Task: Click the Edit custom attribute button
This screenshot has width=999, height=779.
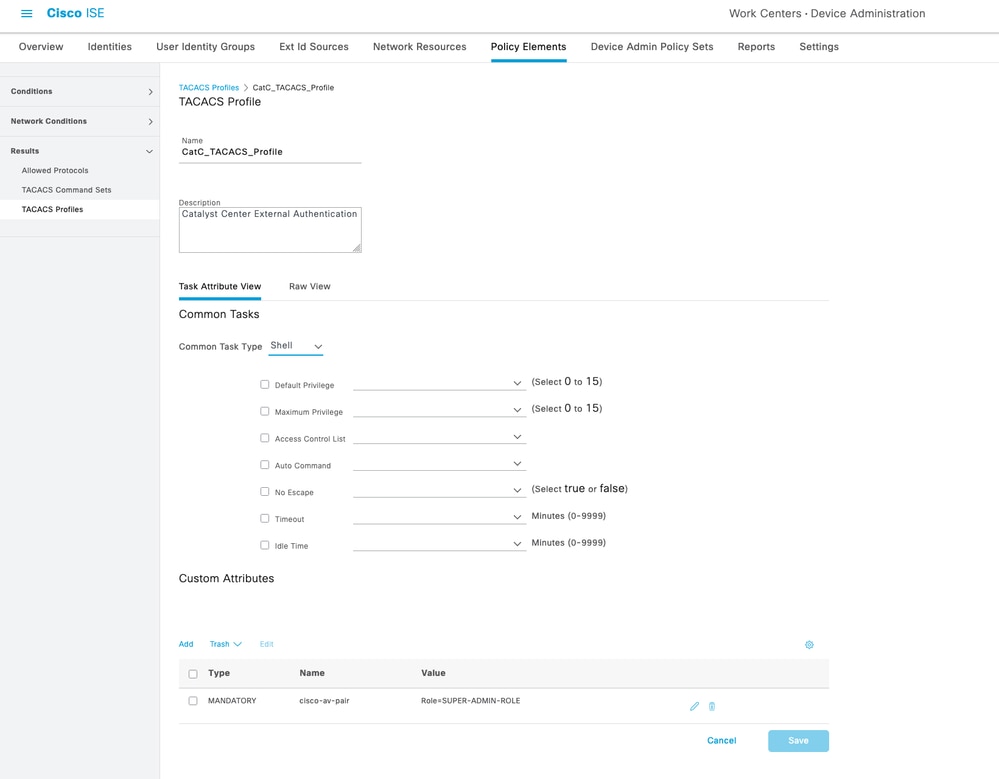Action: pyautogui.click(x=266, y=644)
